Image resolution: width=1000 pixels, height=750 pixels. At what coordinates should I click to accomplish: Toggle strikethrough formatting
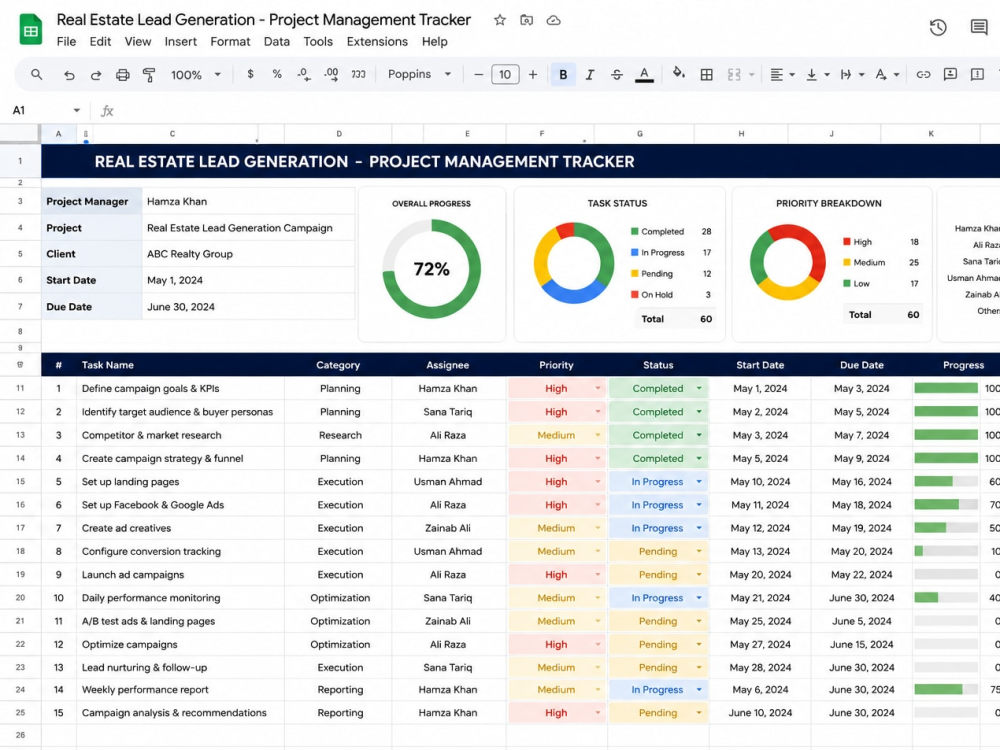[x=617, y=75]
